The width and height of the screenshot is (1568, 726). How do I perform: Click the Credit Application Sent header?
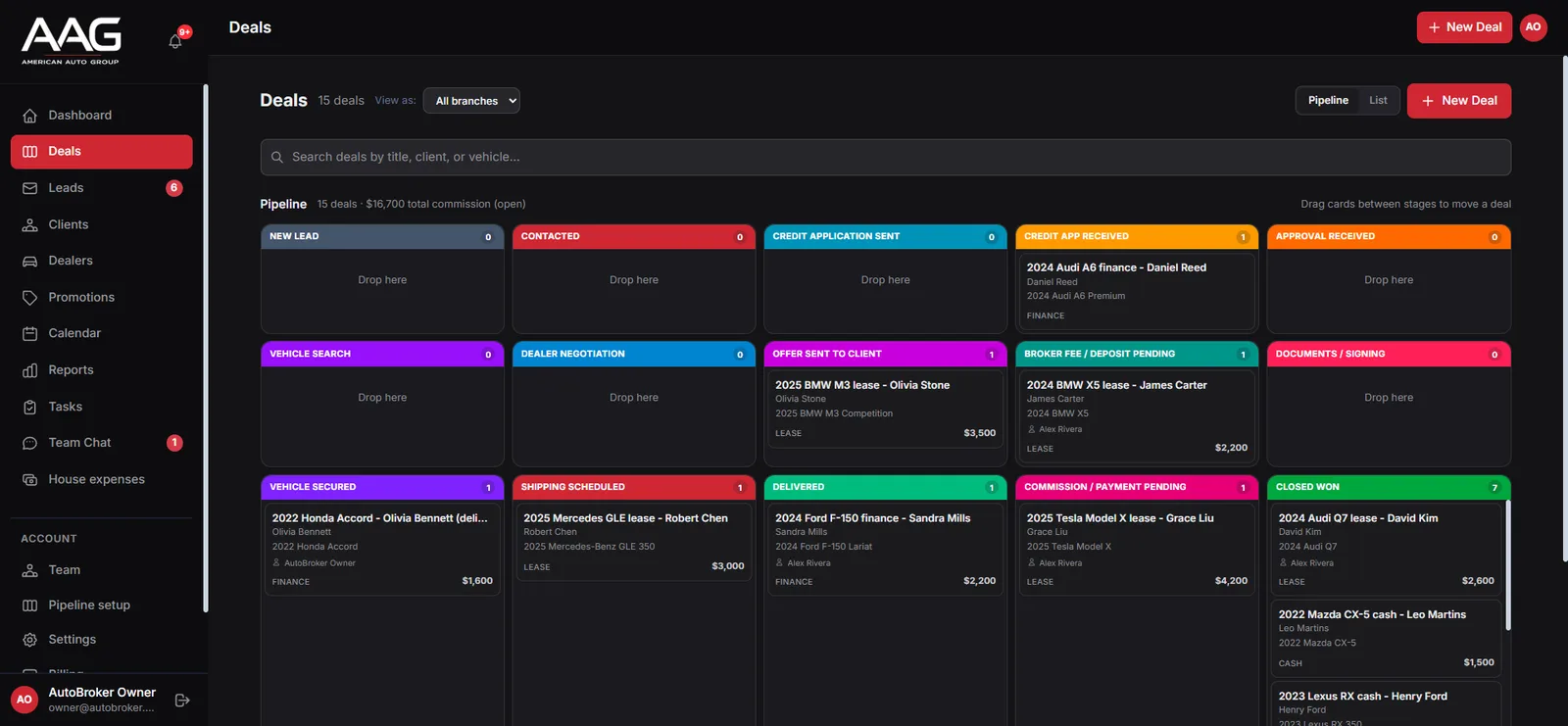[x=885, y=237]
